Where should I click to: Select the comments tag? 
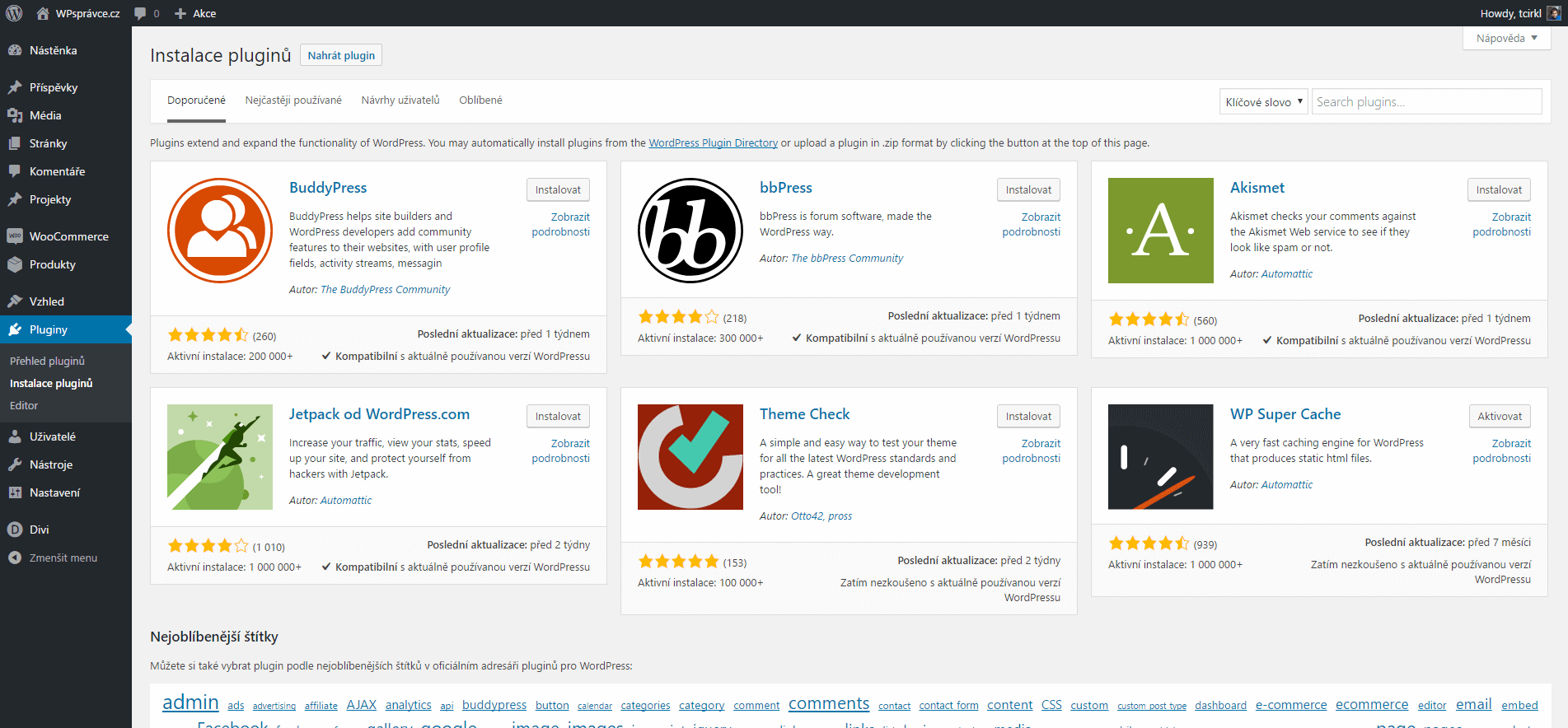[x=829, y=703]
